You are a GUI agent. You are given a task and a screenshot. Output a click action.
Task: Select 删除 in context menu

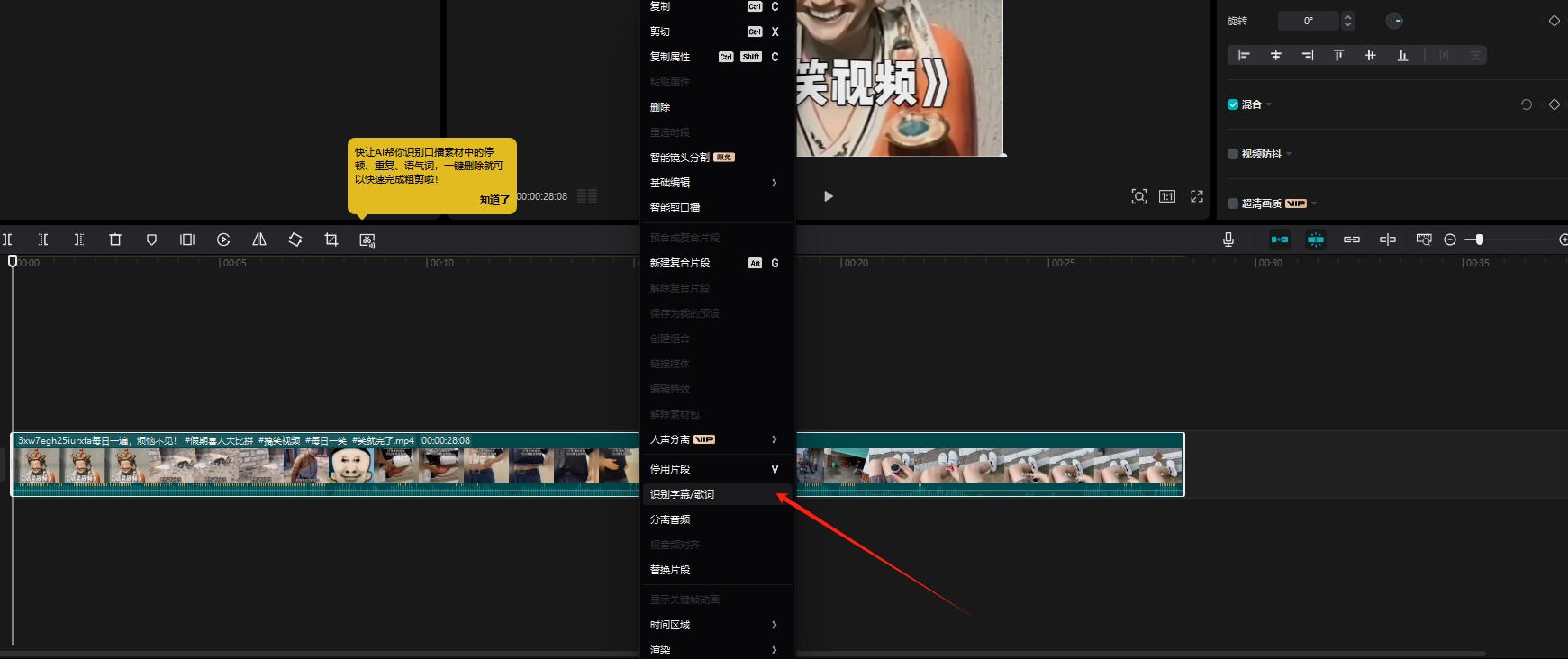(717, 107)
